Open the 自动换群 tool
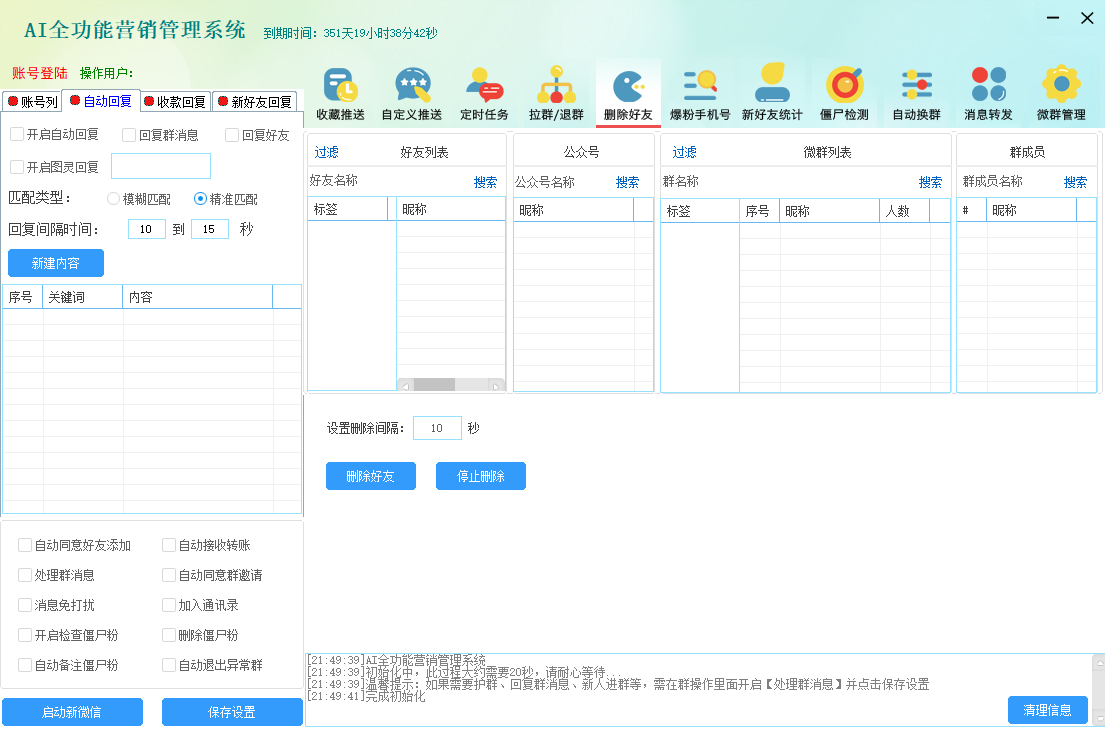This screenshot has height=740, width=1105. (x=916, y=94)
